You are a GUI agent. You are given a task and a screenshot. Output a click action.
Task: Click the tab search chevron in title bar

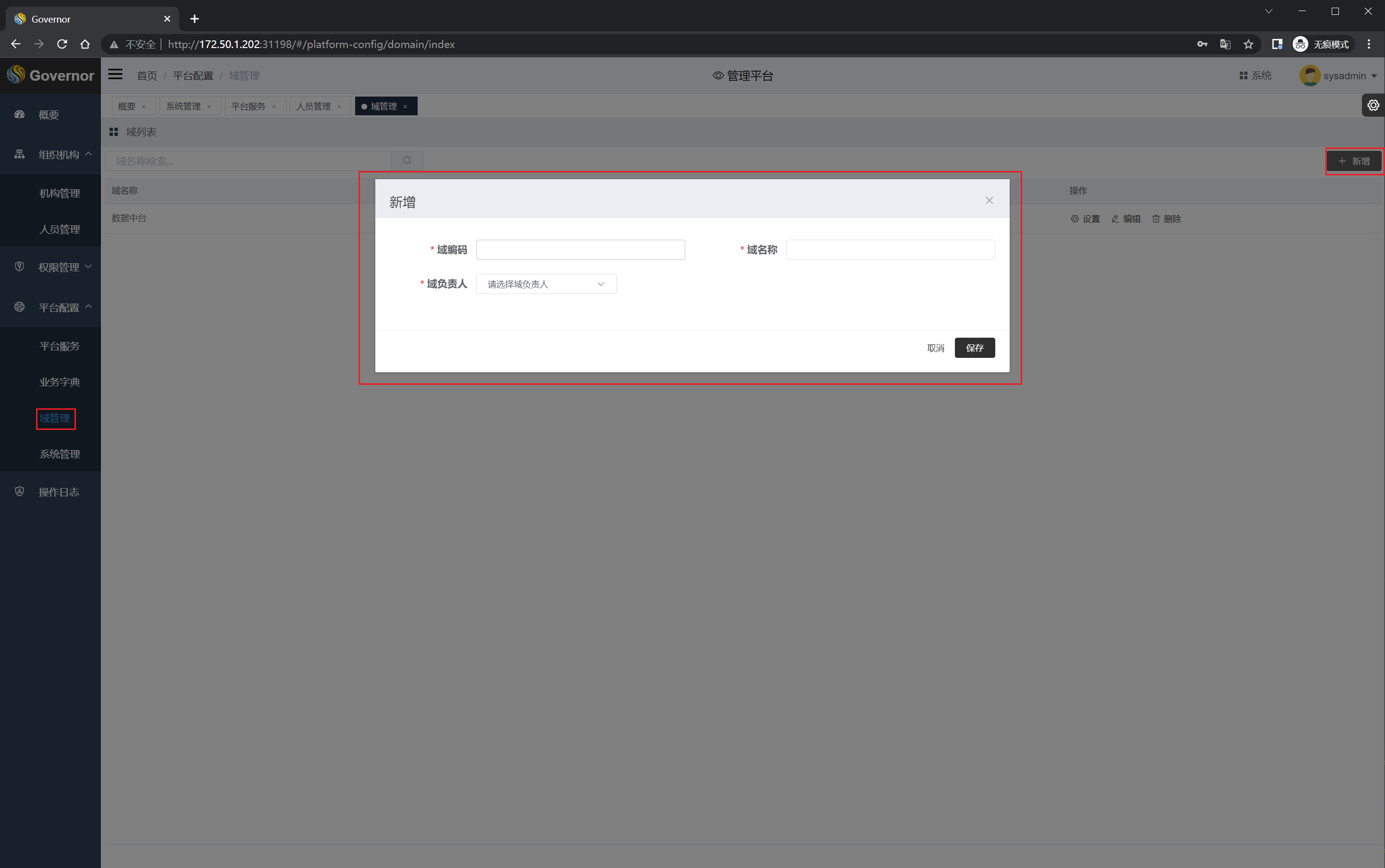click(x=1268, y=12)
